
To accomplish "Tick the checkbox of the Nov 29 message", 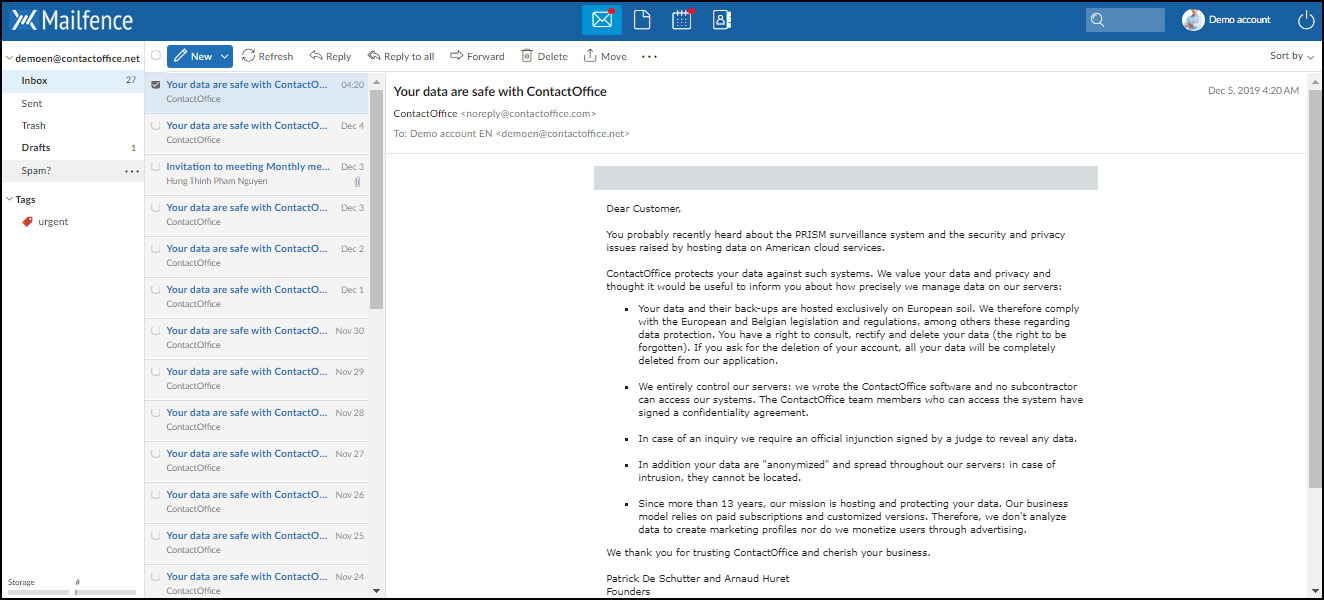I will [155, 372].
